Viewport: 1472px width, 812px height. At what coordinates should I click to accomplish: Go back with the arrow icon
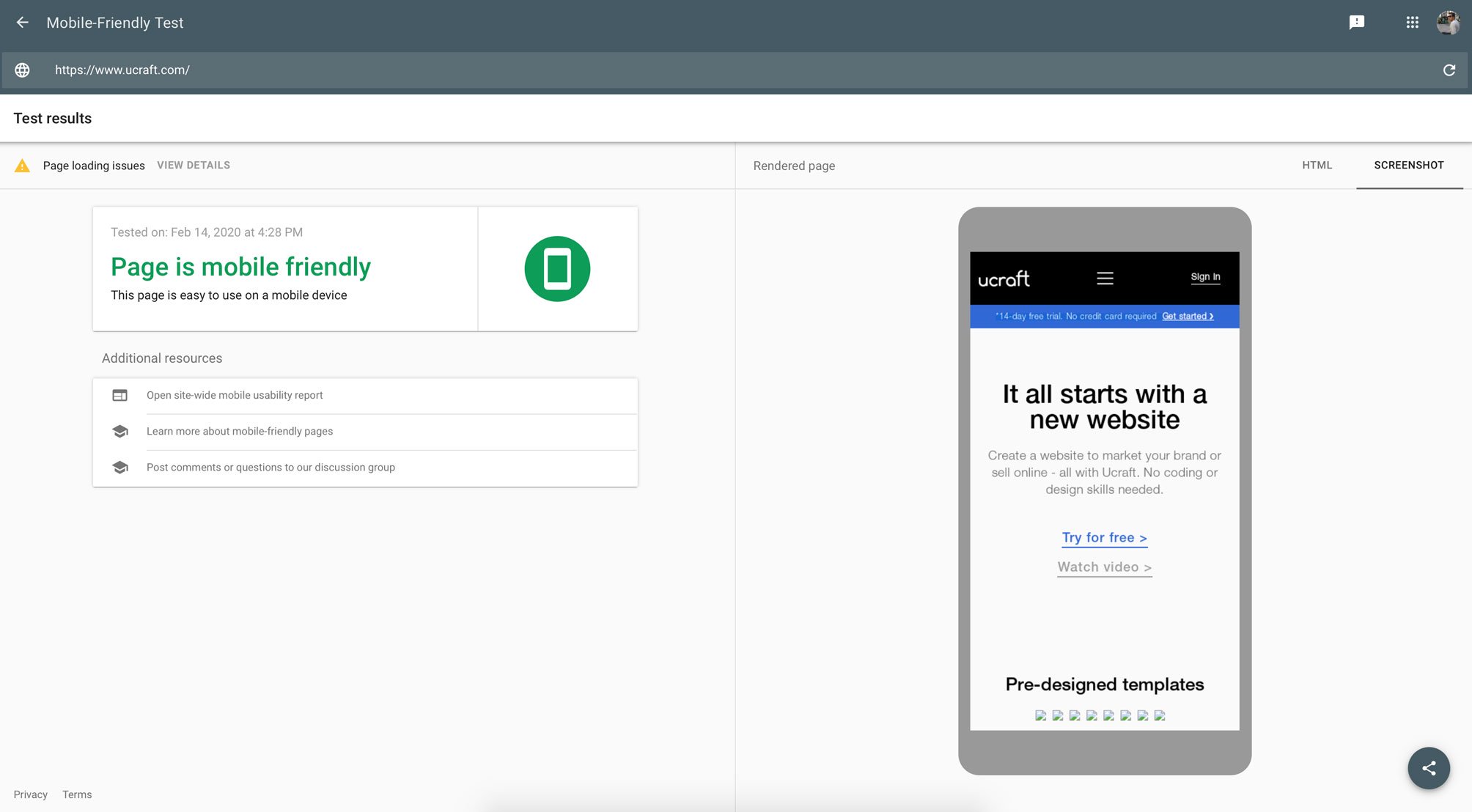23,23
